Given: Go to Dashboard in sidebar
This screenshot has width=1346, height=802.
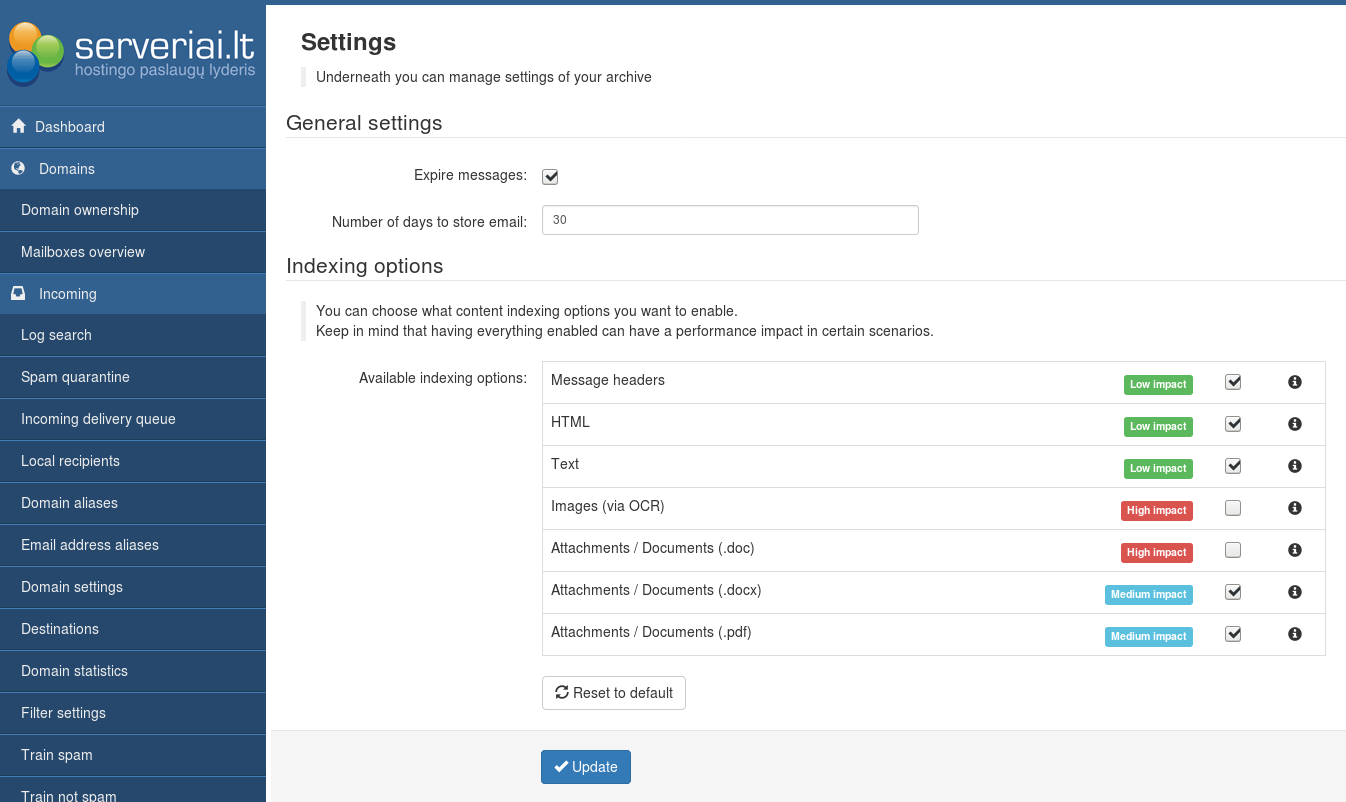Looking at the screenshot, I should point(69,127).
